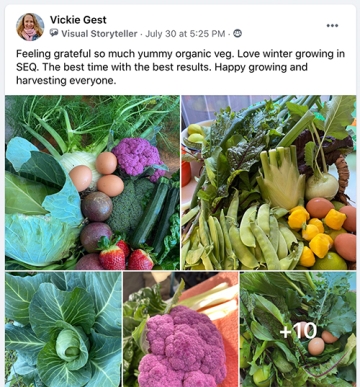Click the Visual Storyteller badge icon
This screenshot has height=387, width=360.
[x=54, y=33]
